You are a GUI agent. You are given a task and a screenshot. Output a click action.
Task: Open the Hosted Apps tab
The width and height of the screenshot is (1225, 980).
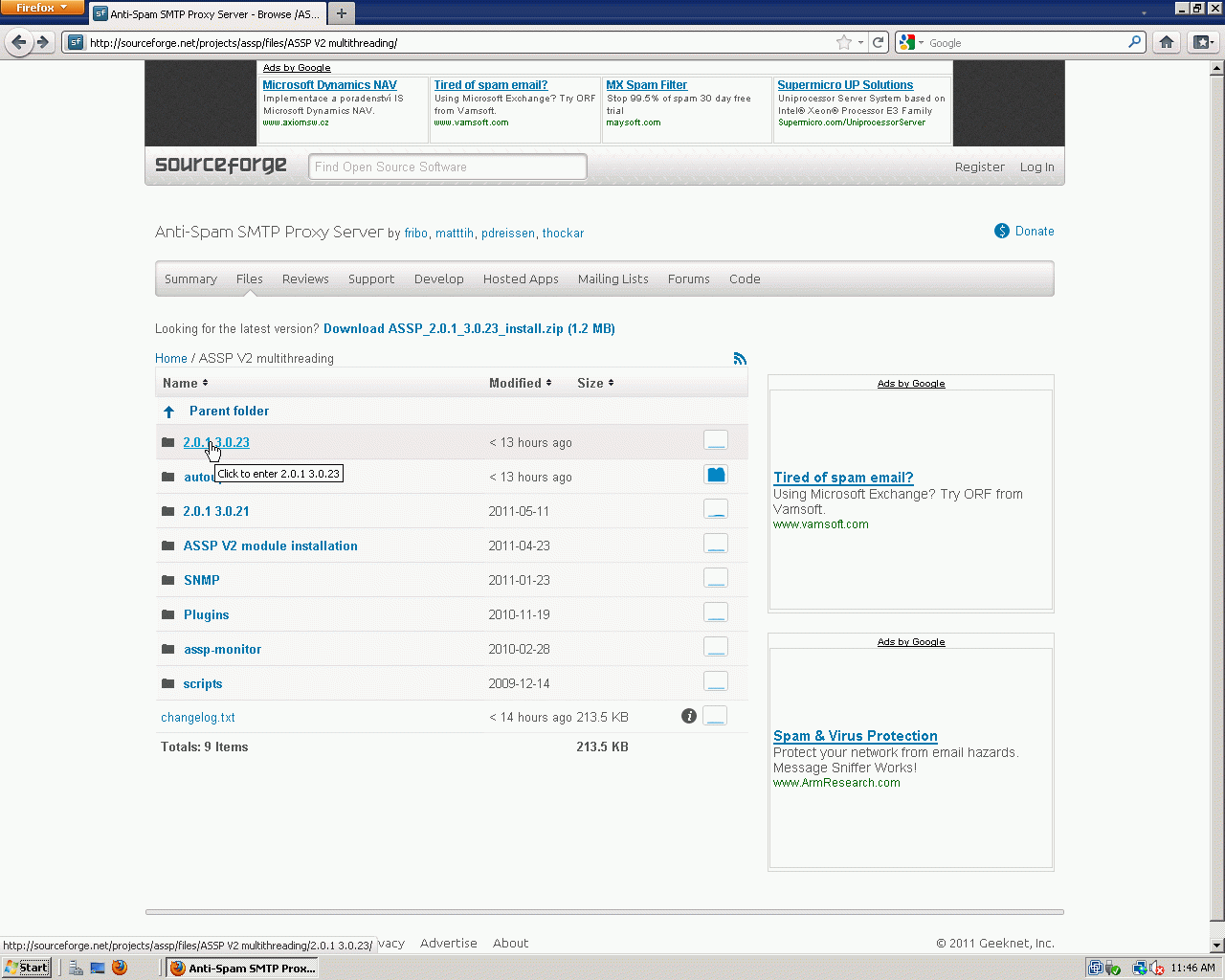(521, 279)
